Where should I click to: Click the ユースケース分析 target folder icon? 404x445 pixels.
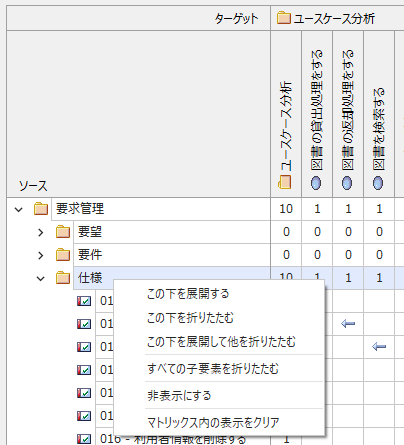(284, 18)
